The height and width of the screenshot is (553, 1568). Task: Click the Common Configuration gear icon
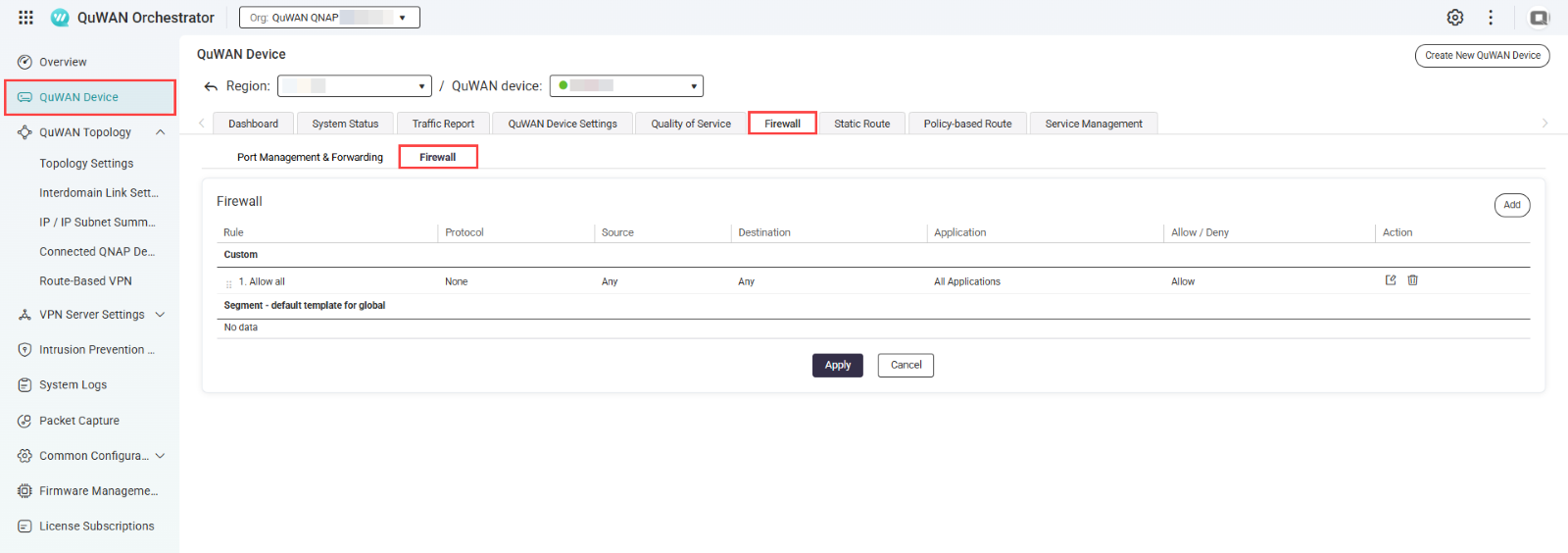pos(24,456)
